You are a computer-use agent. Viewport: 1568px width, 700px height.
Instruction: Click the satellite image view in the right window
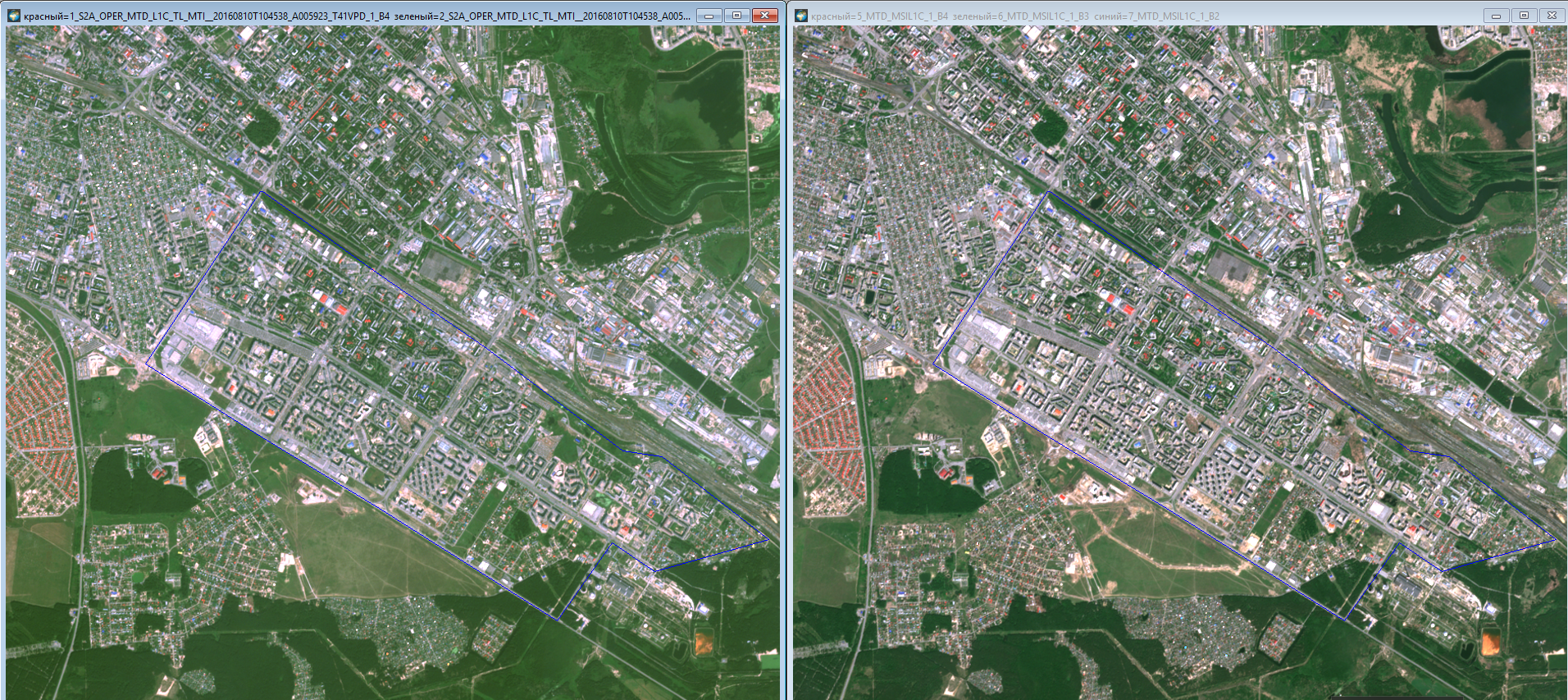(x=1180, y=363)
